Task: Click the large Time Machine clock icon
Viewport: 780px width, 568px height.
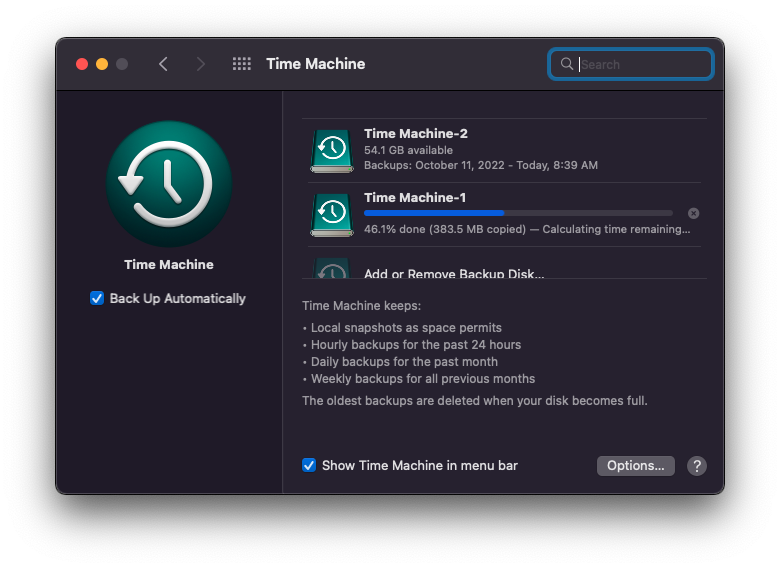Action: click(x=169, y=184)
